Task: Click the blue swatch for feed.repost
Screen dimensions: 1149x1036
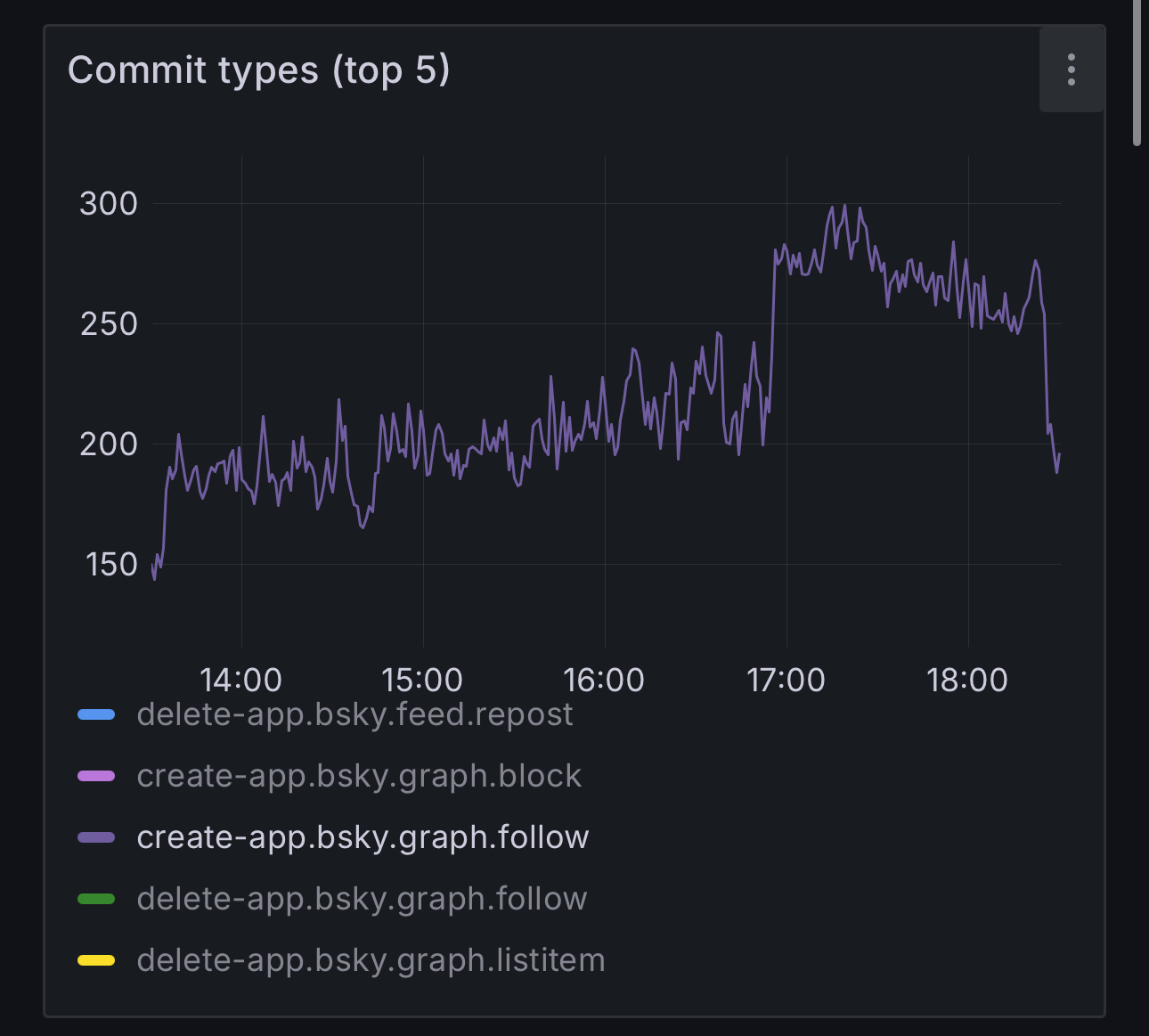Action: click(96, 714)
